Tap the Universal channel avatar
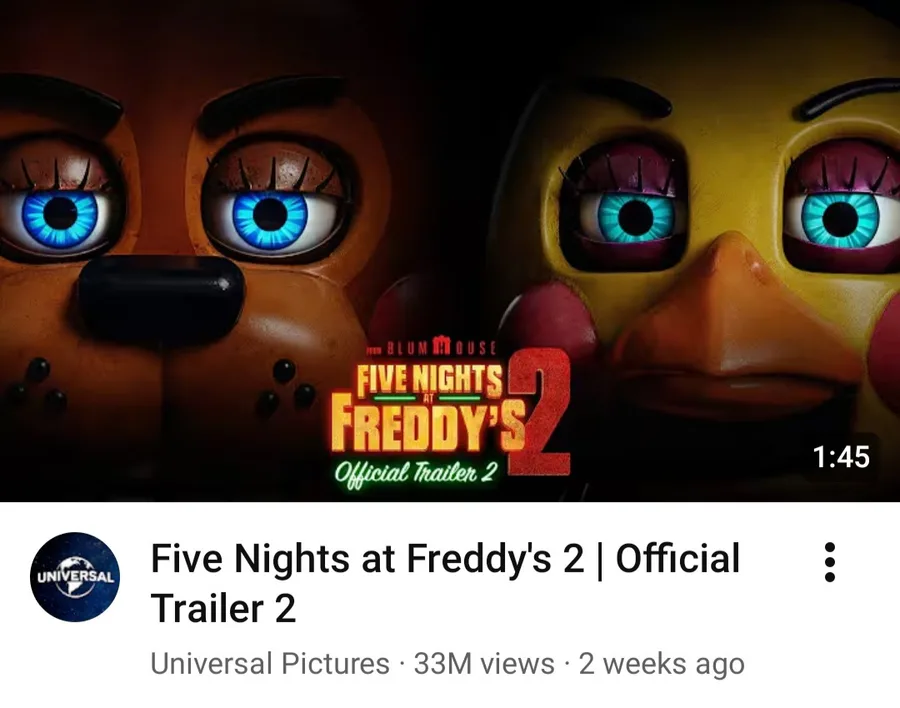Viewport: 900px width, 708px height. [x=75, y=578]
